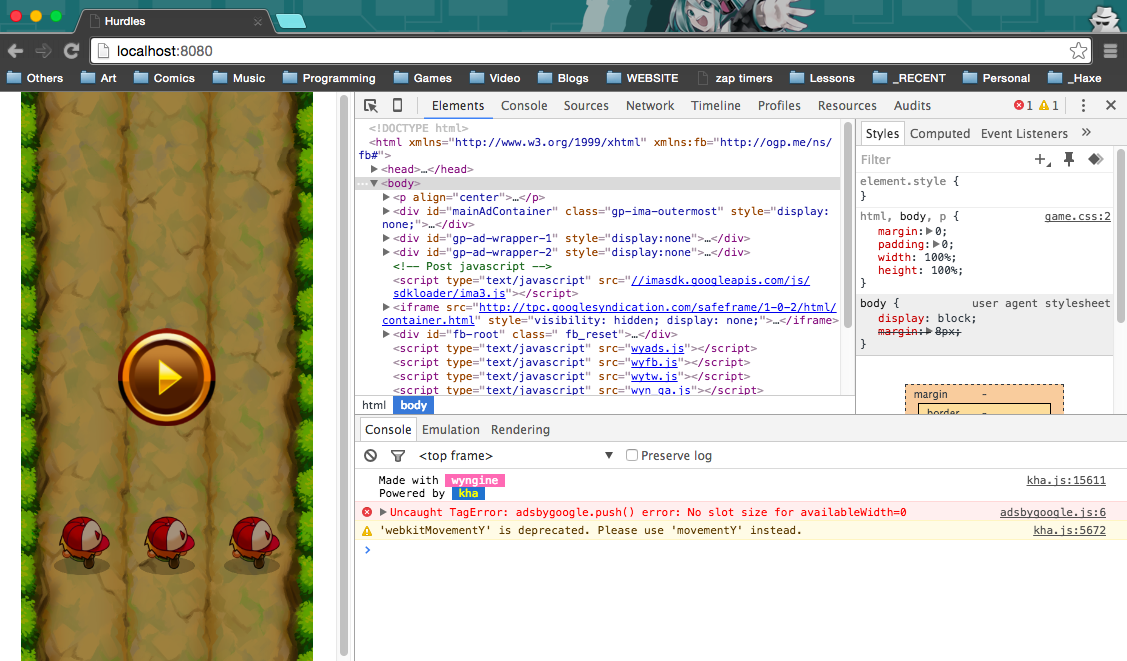Expand the mainAdContainer div node
The image size is (1127, 661).
[386, 211]
